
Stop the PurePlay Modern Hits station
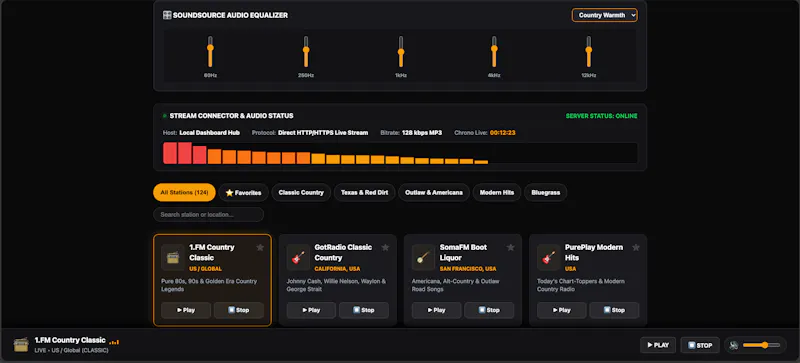coord(614,310)
